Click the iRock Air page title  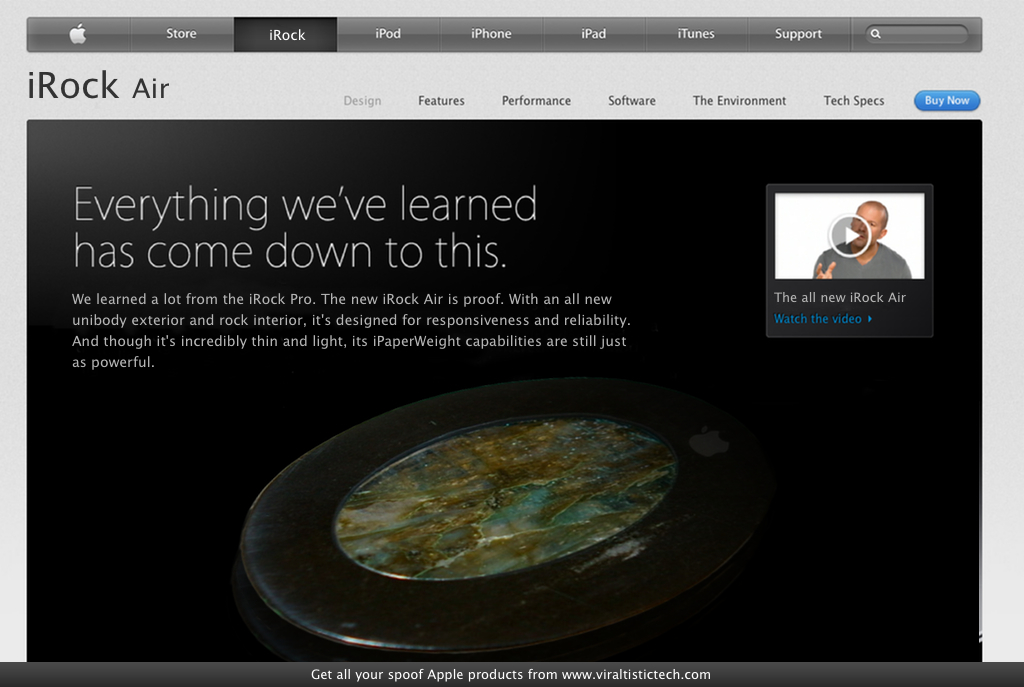coord(98,86)
